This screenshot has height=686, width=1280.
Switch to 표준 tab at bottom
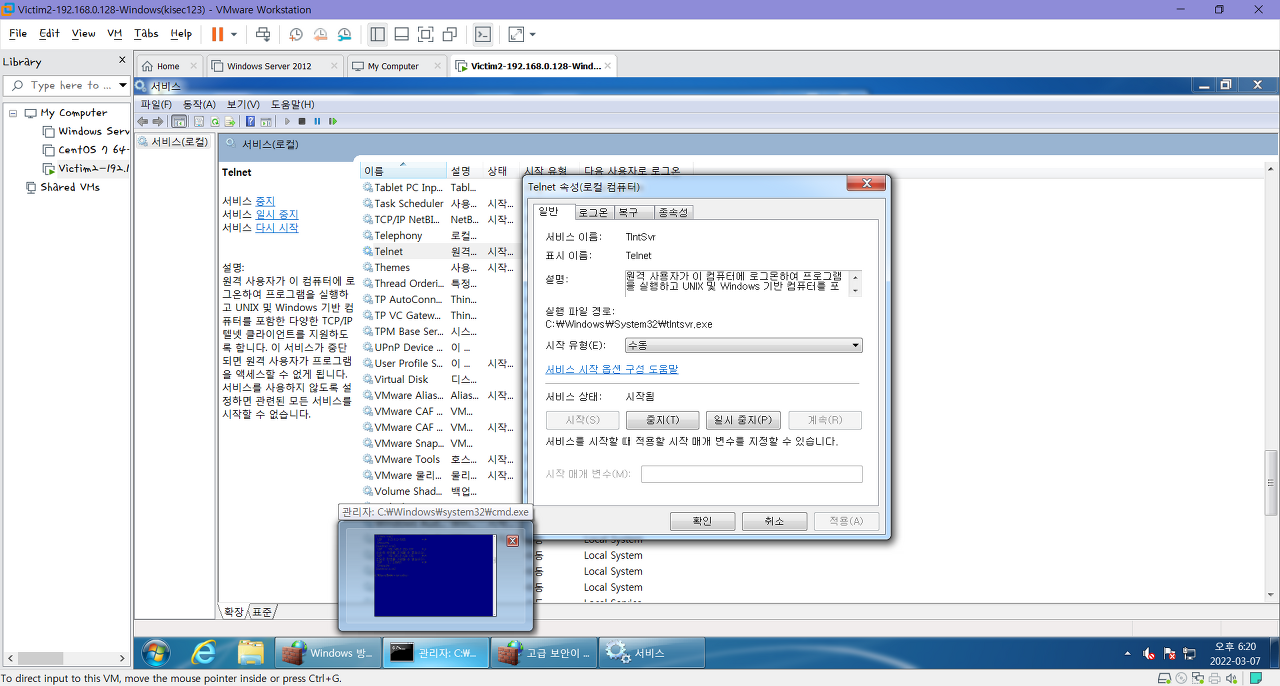(262, 611)
